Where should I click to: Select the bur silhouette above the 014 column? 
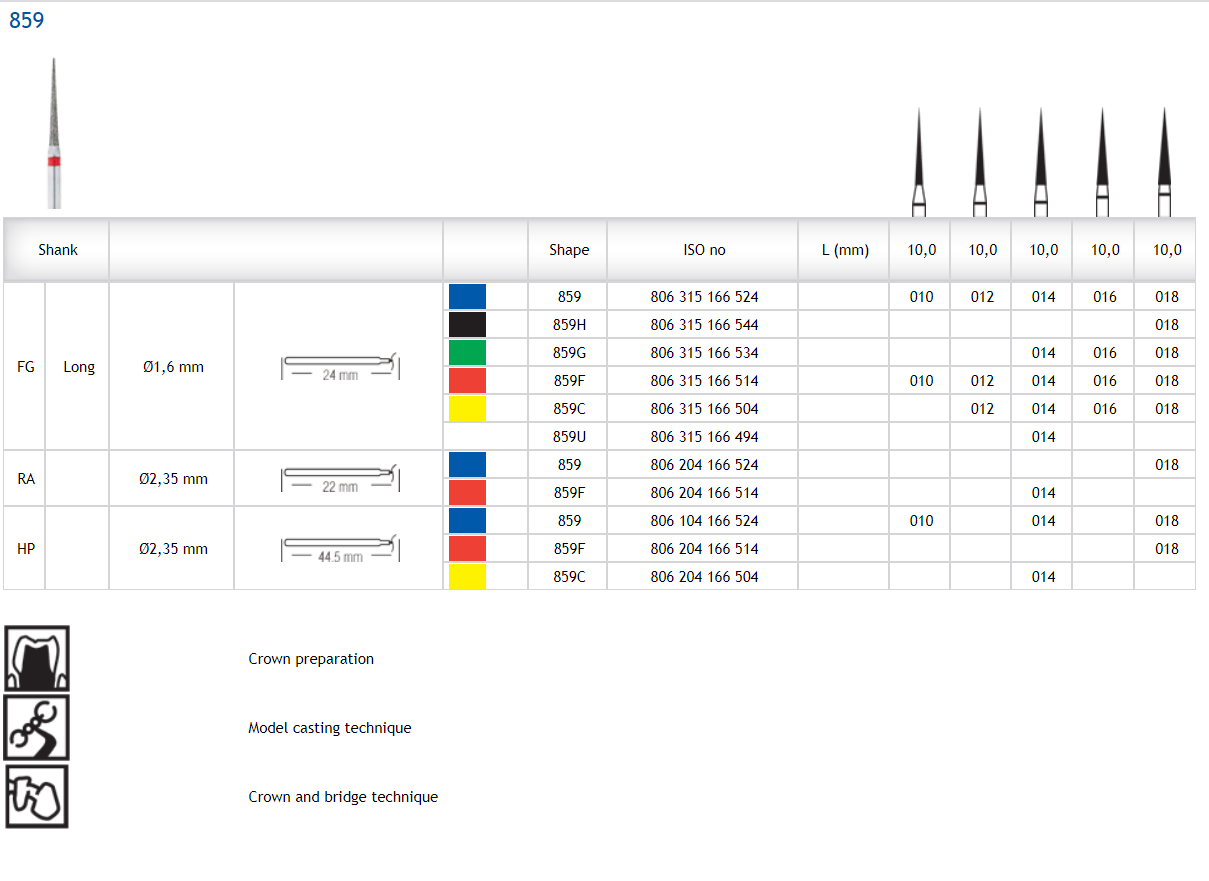click(x=1041, y=162)
